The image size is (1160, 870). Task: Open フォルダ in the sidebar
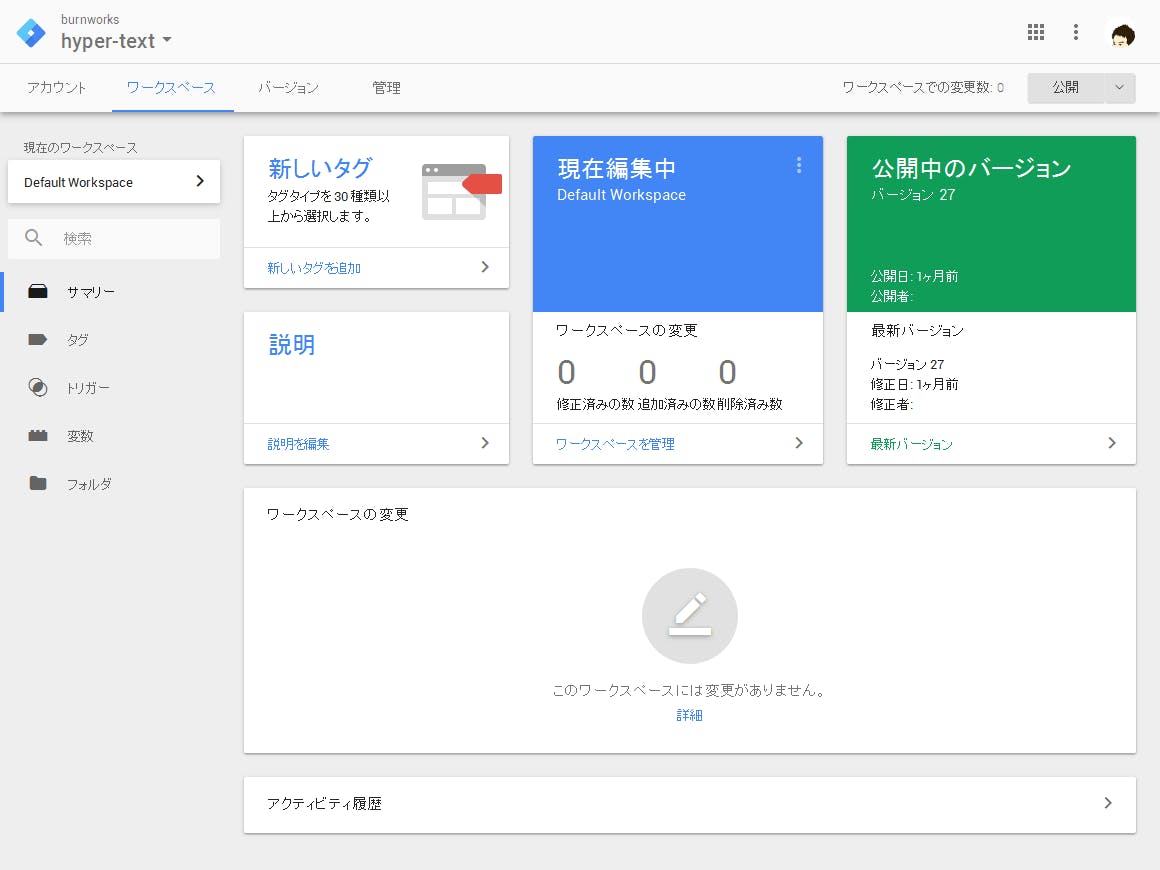[88, 484]
